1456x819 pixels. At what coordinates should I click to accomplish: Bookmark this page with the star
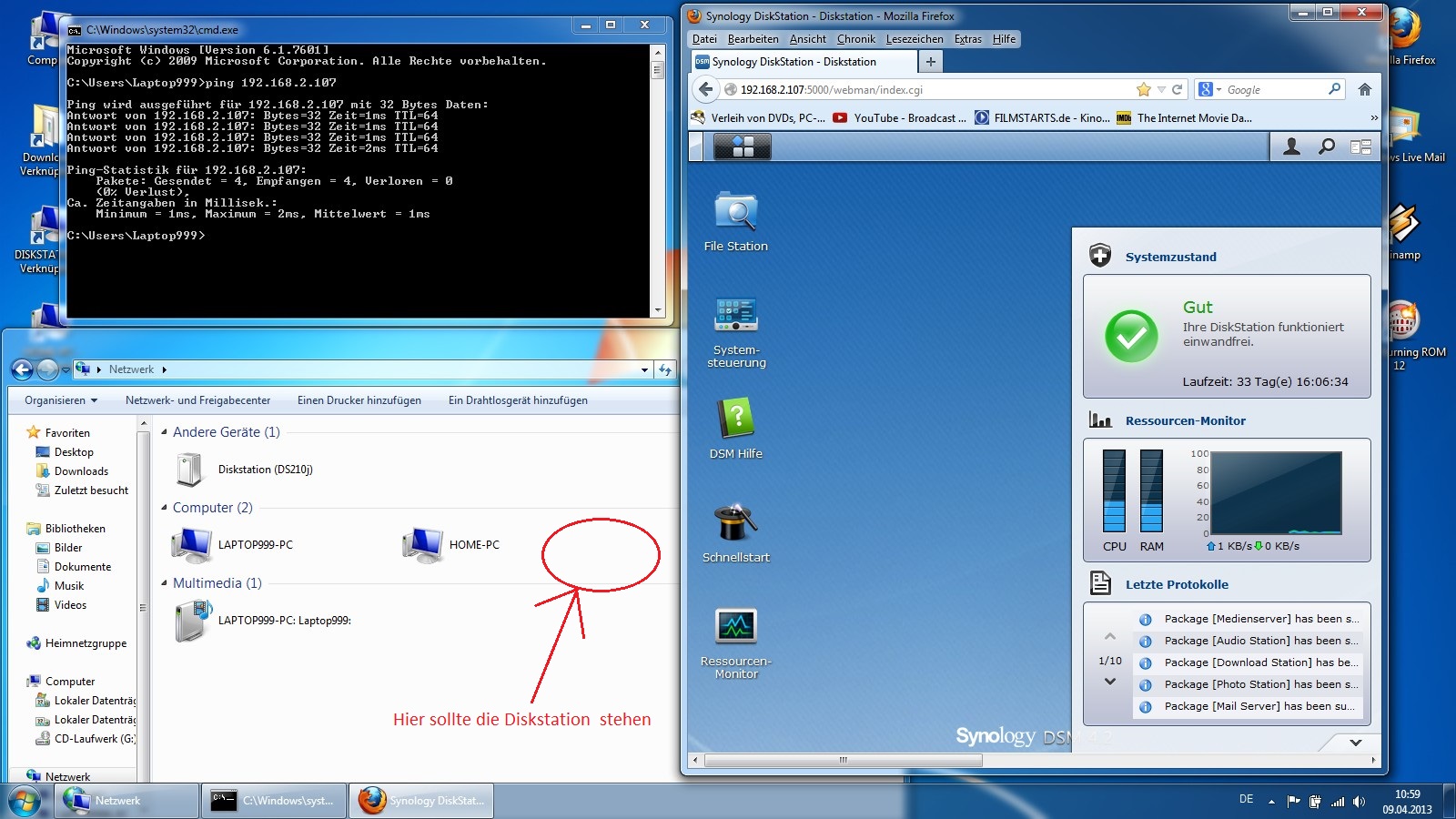pos(1144,89)
